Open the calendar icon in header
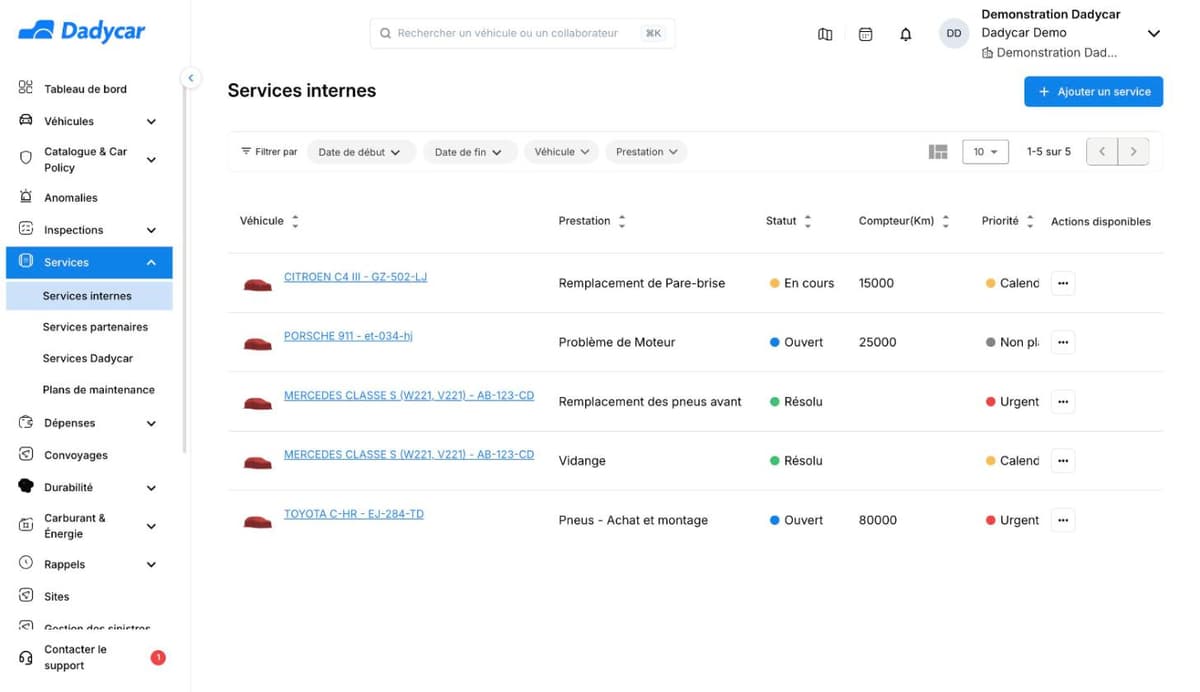The height and width of the screenshot is (692, 1200). [x=866, y=34]
